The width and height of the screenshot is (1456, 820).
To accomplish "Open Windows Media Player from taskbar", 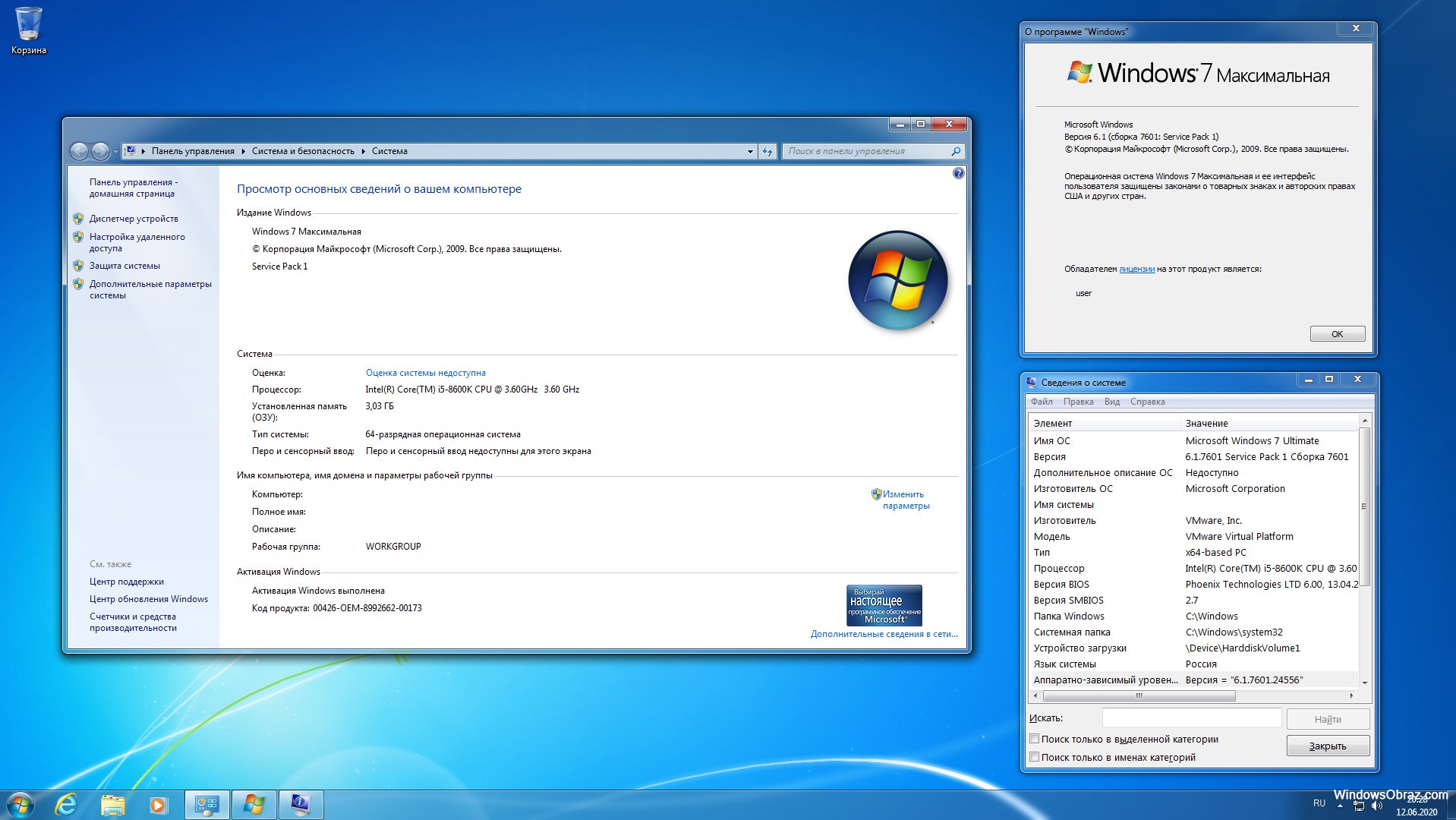I will coord(158,805).
